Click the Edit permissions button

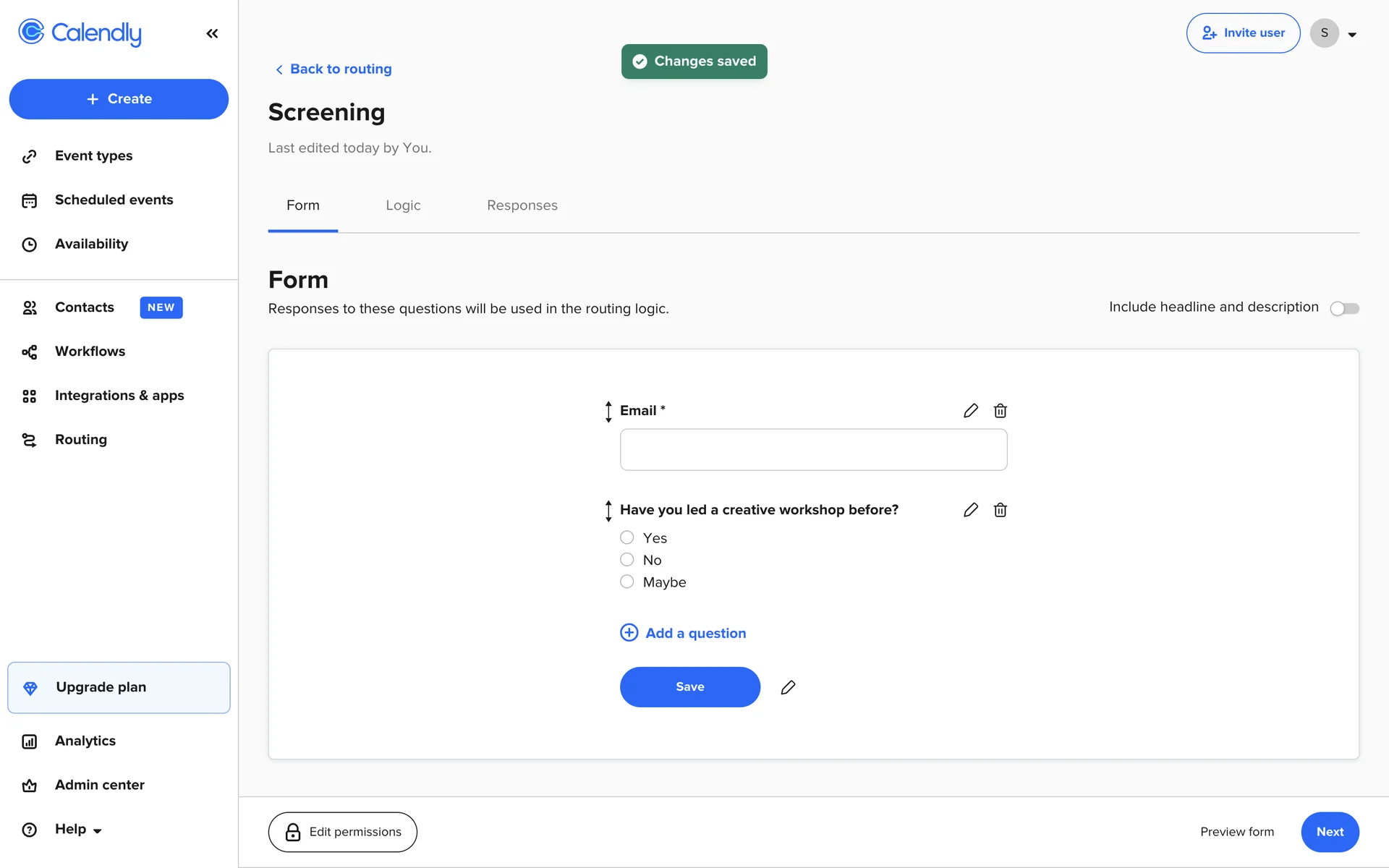click(342, 832)
